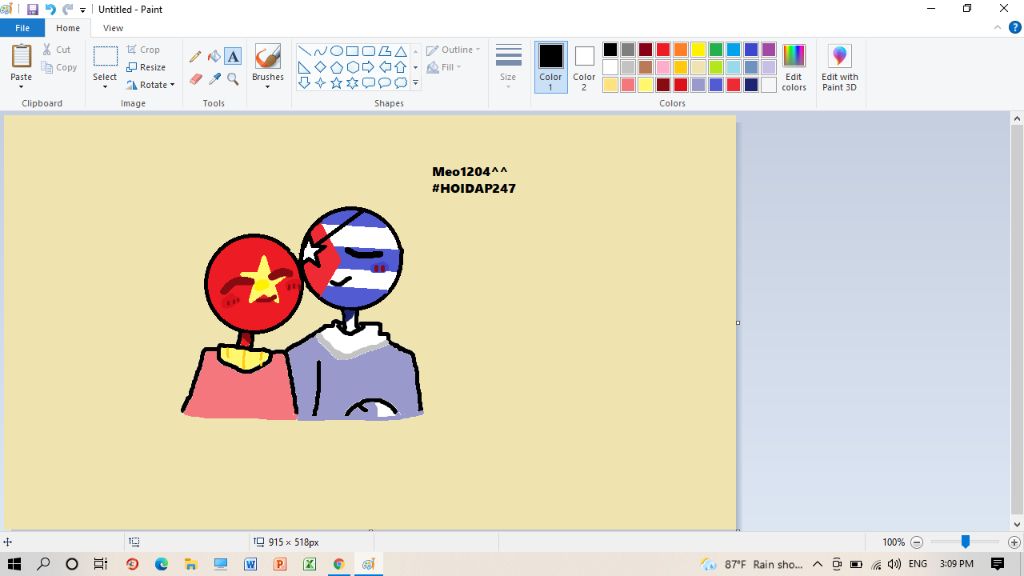Image resolution: width=1024 pixels, height=576 pixels.
Task: Click the Undo arrow in title bar
Action: point(50,9)
